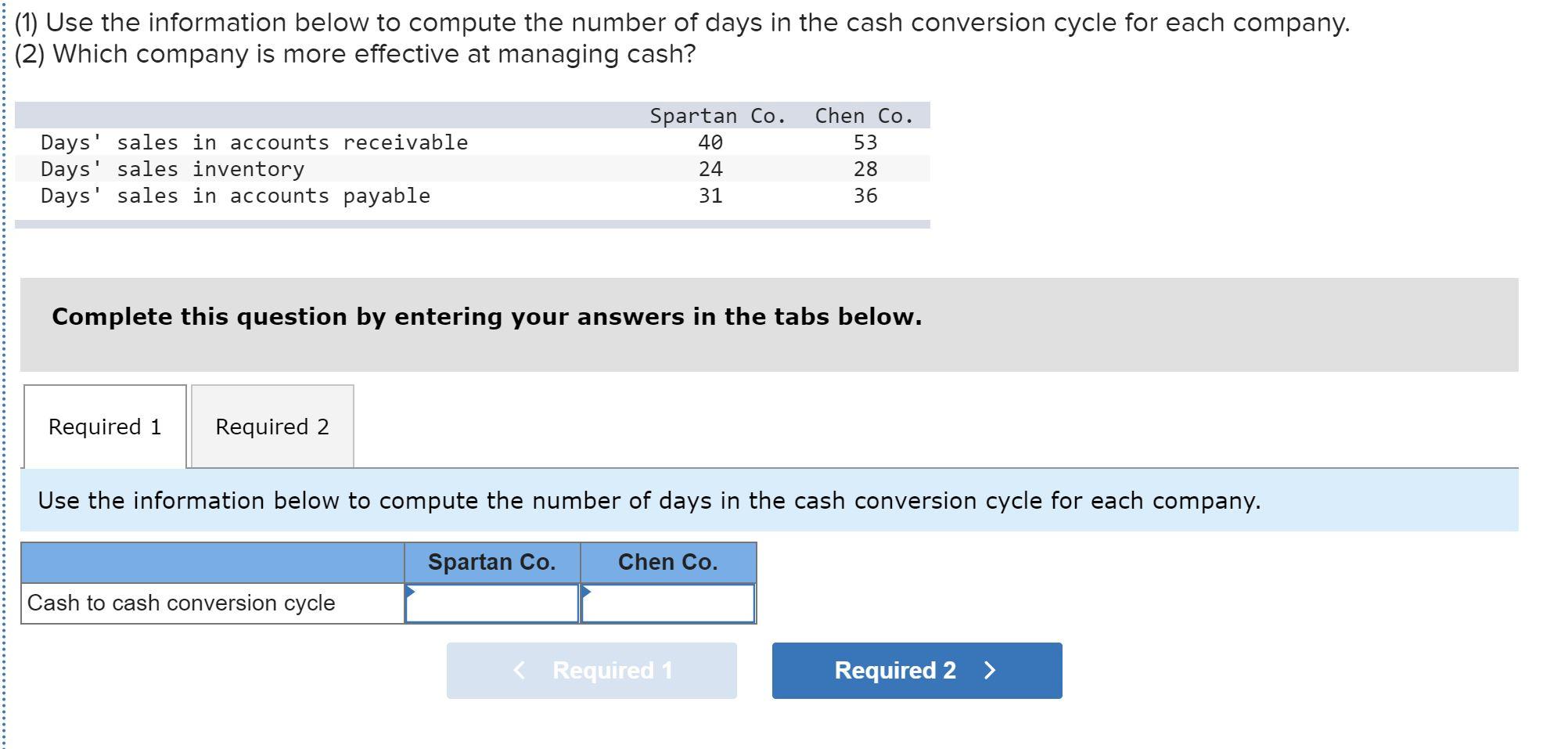
Task: Switch to the Required 2 tab
Action: click(272, 426)
